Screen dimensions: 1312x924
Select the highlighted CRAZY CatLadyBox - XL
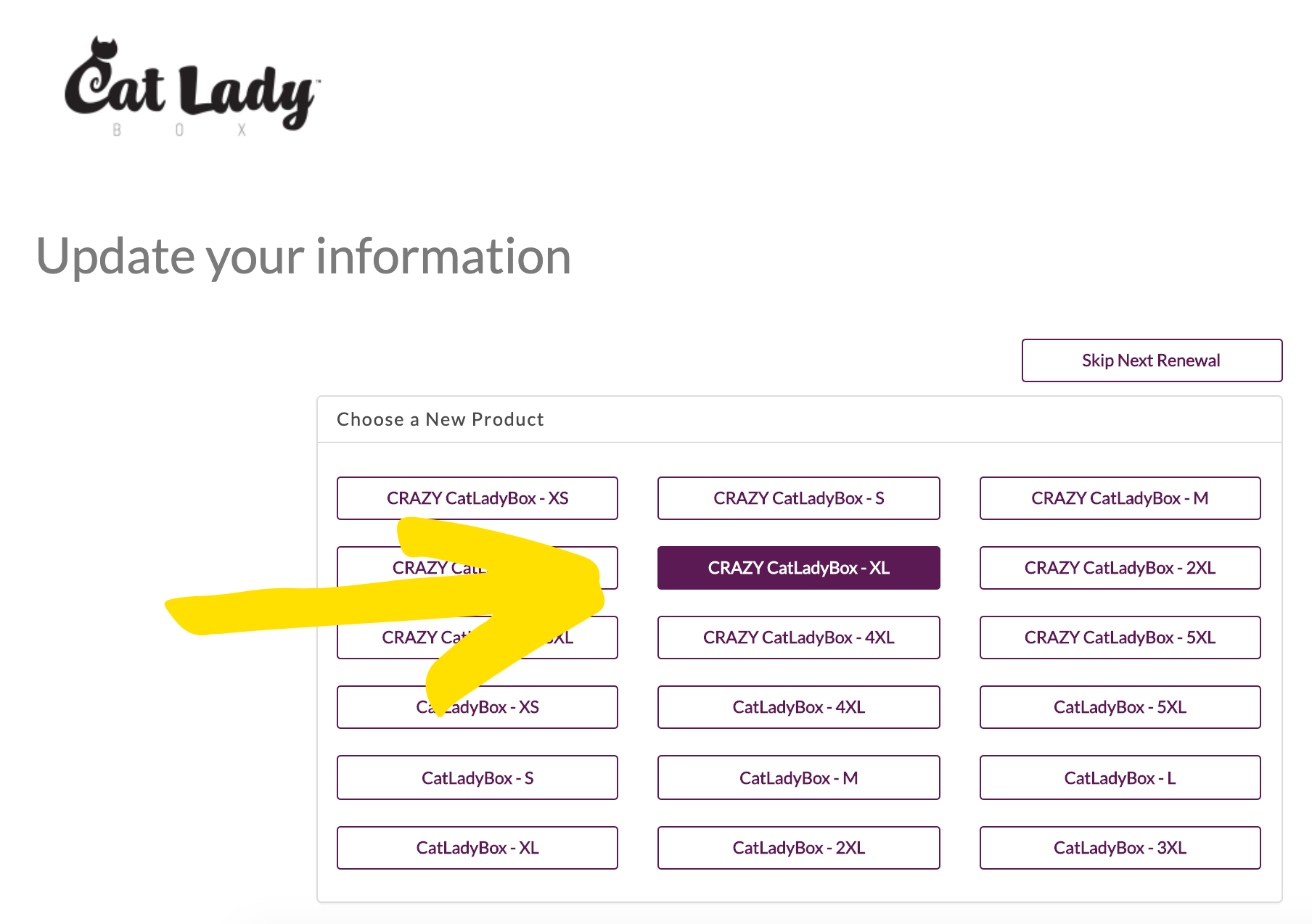798,568
